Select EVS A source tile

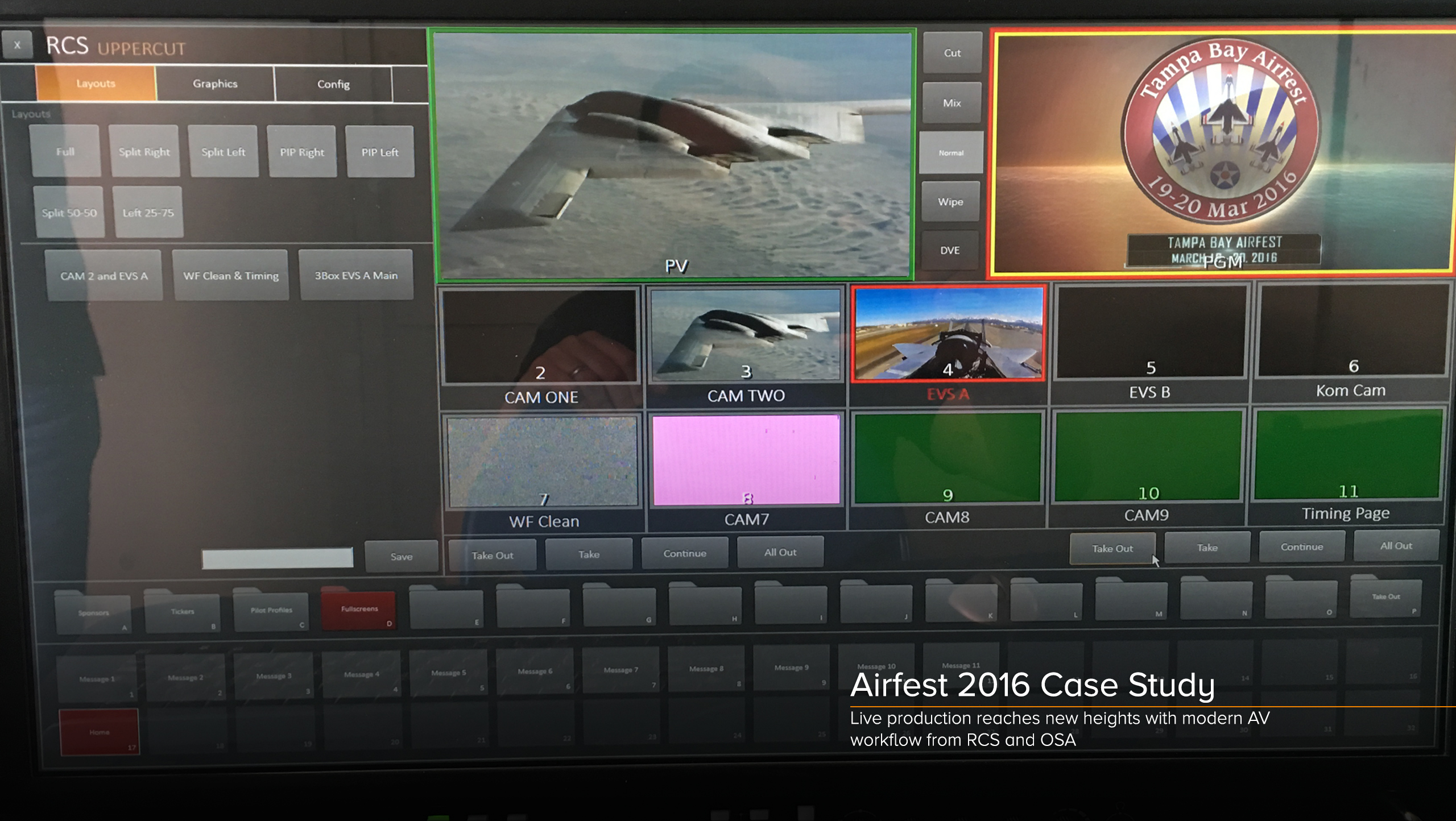click(x=948, y=345)
